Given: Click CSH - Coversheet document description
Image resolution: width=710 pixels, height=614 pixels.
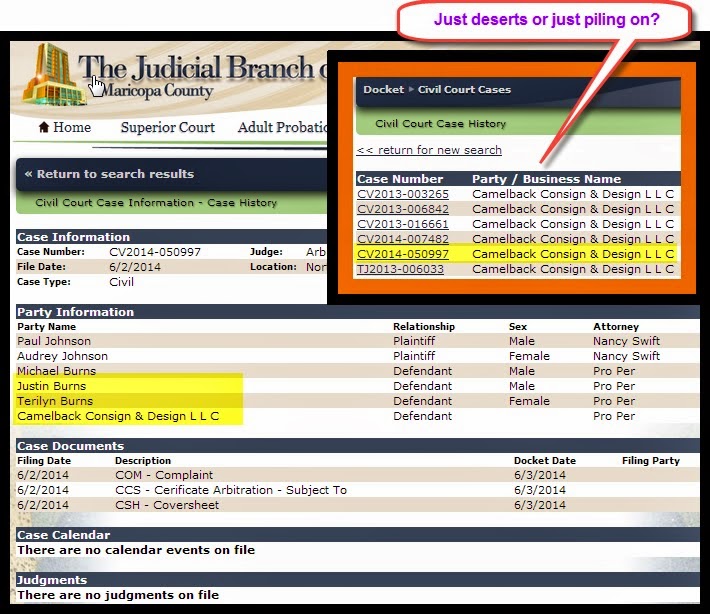Looking at the screenshot, I should [167, 505].
